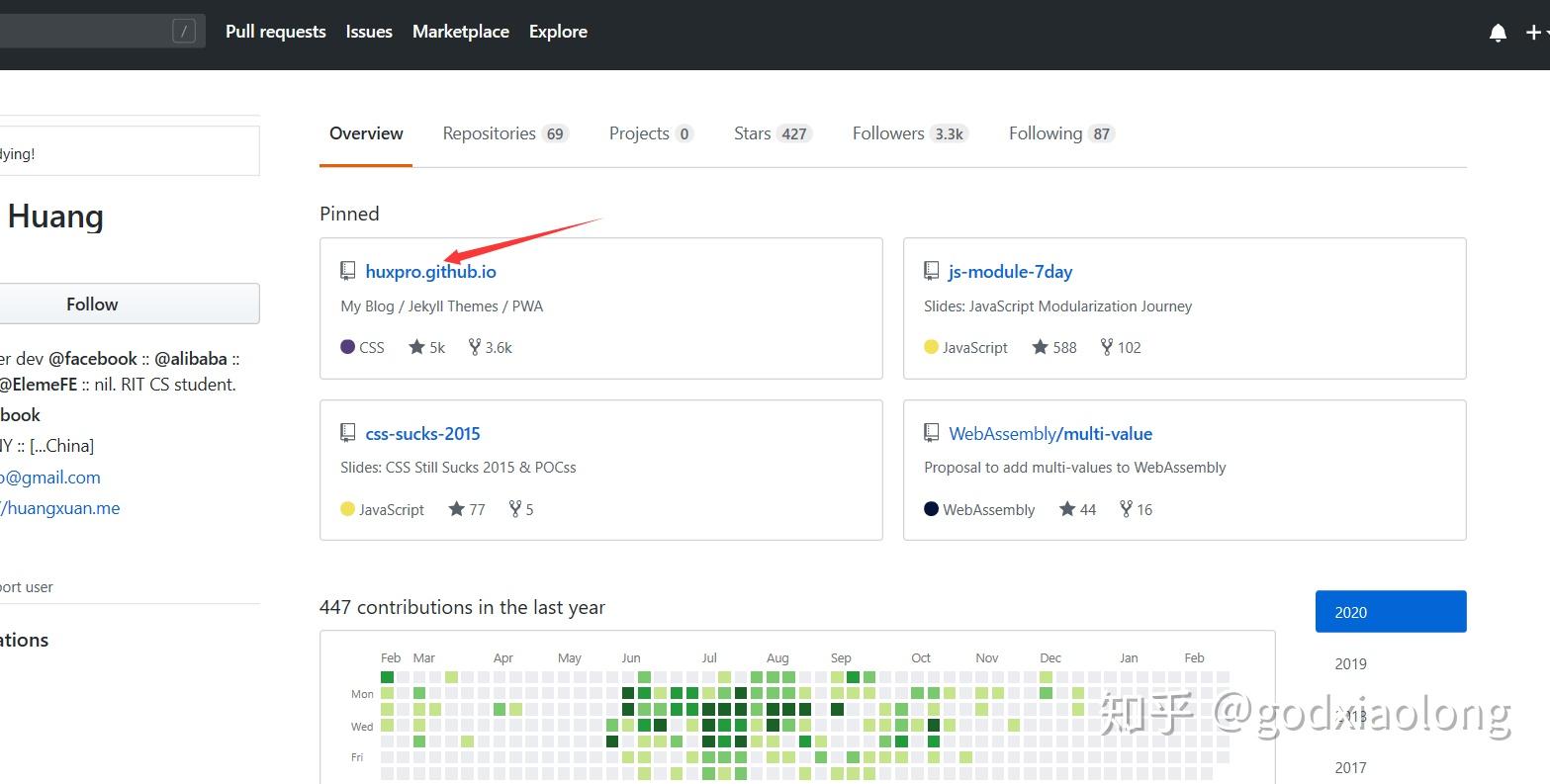Click the star icon showing 44 on WebAssembly/multi-value
Viewport: 1550px width, 784px height.
click(1066, 508)
